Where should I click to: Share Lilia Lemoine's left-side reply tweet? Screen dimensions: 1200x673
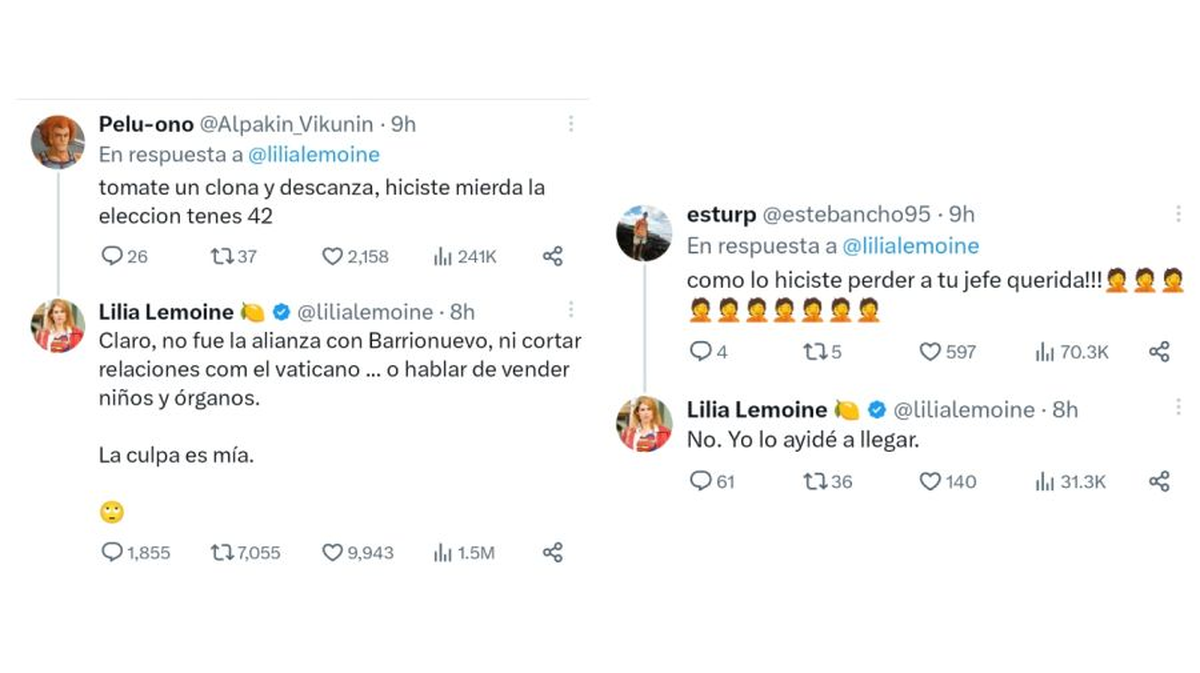click(x=552, y=552)
